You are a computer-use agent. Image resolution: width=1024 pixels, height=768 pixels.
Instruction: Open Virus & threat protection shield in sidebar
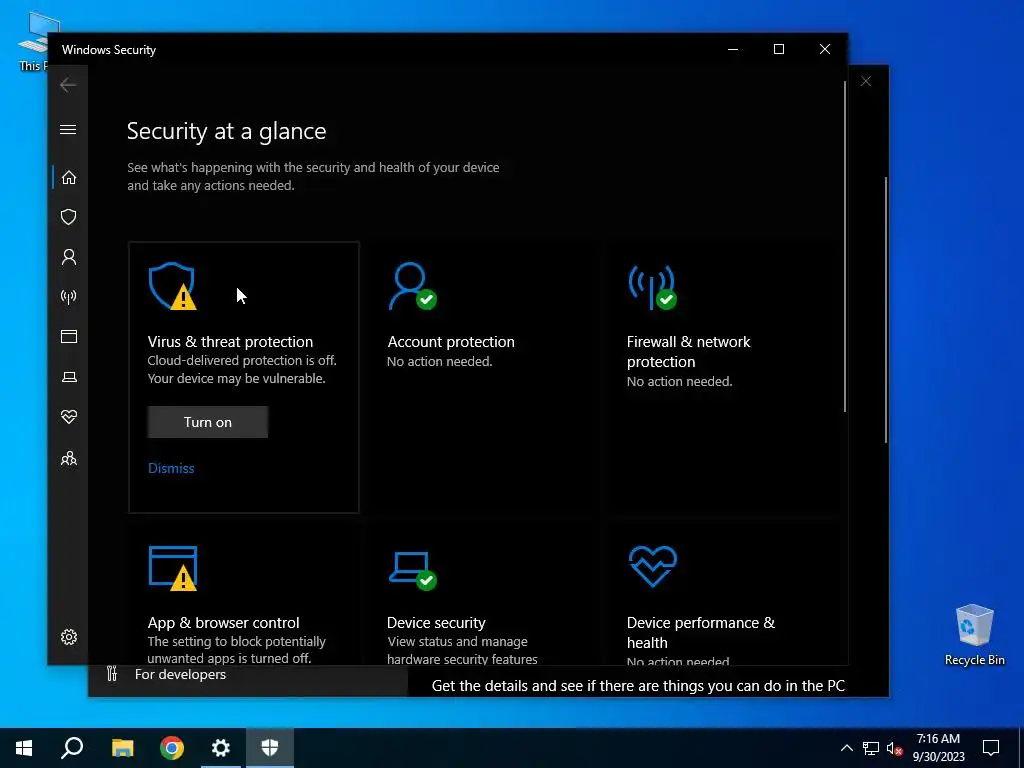69,217
